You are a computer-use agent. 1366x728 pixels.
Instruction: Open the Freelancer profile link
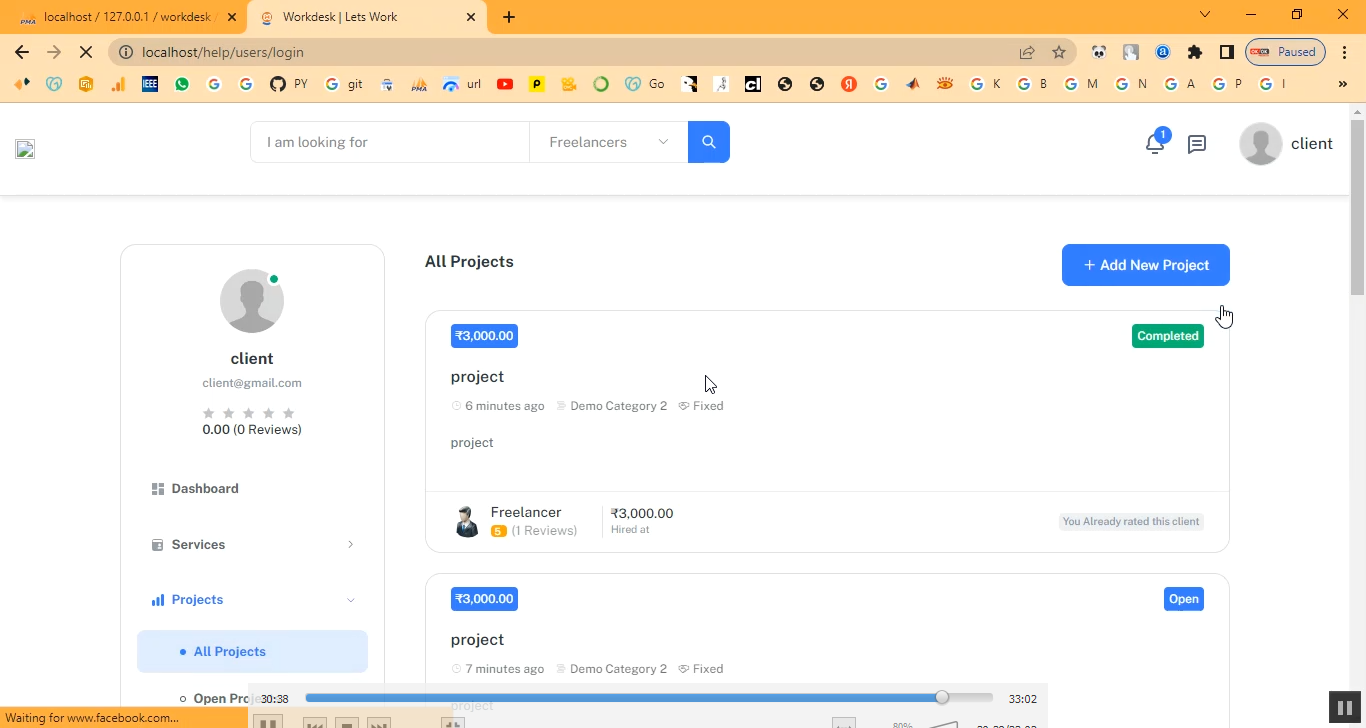point(525,512)
